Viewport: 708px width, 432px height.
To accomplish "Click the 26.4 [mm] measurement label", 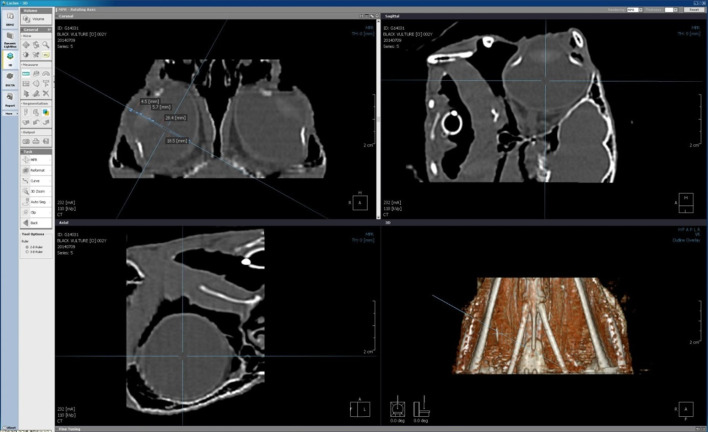I will click(175, 117).
